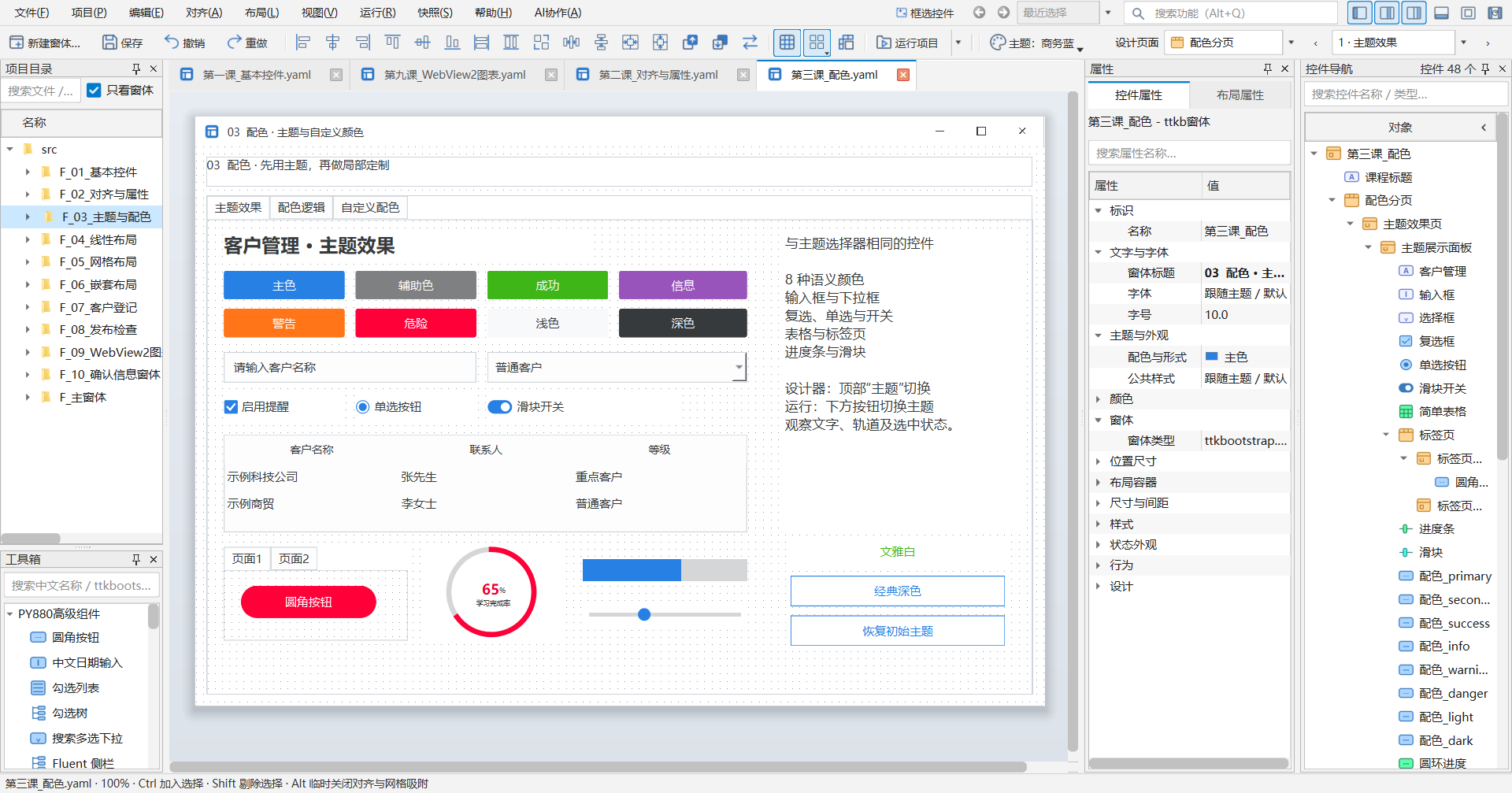Open the AI协作(A) menu
This screenshot has width=1512, height=793.
click(558, 13)
